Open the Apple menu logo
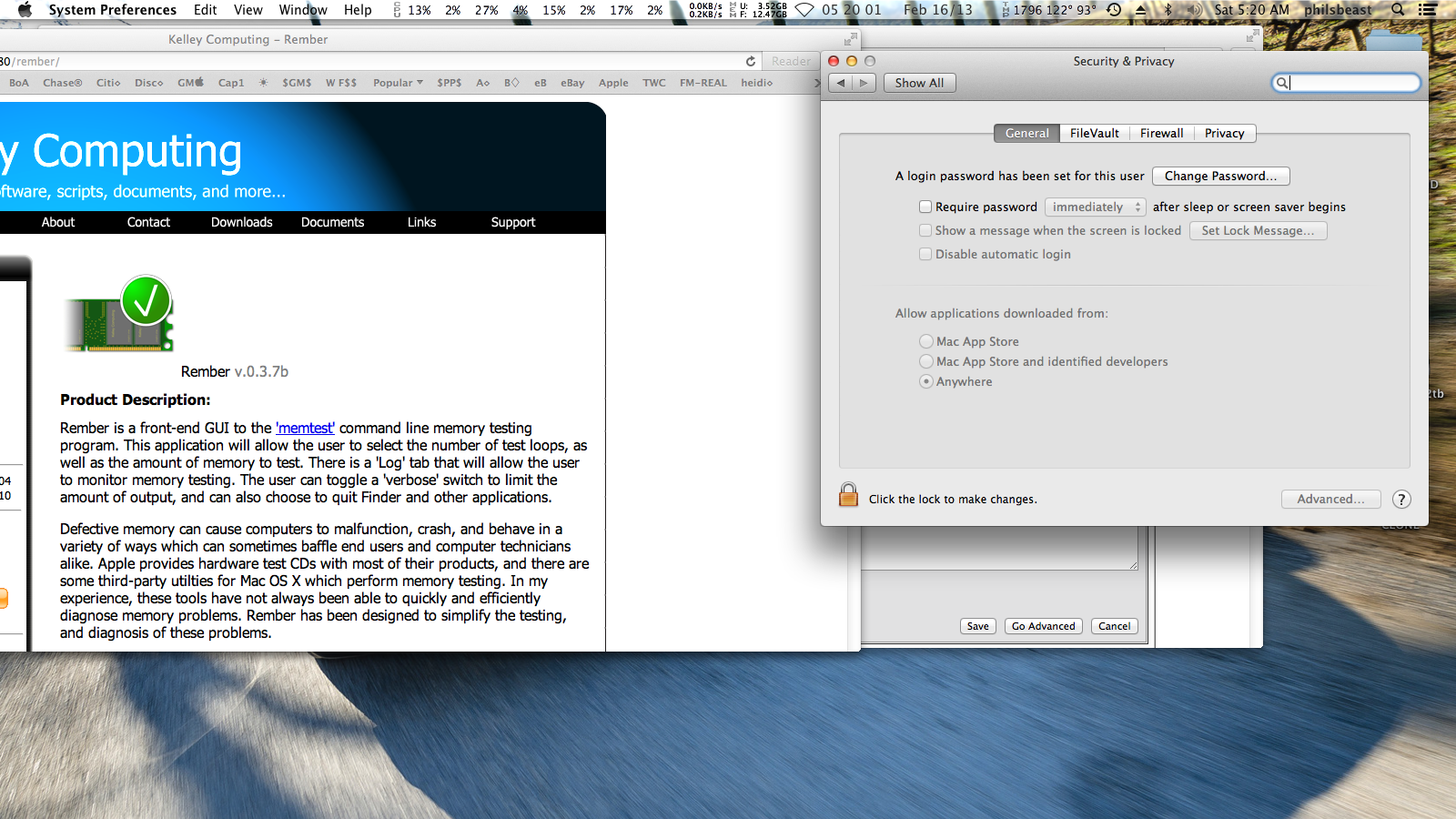The height and width of the screenshot is (819, 1456). tap(25, 9)
